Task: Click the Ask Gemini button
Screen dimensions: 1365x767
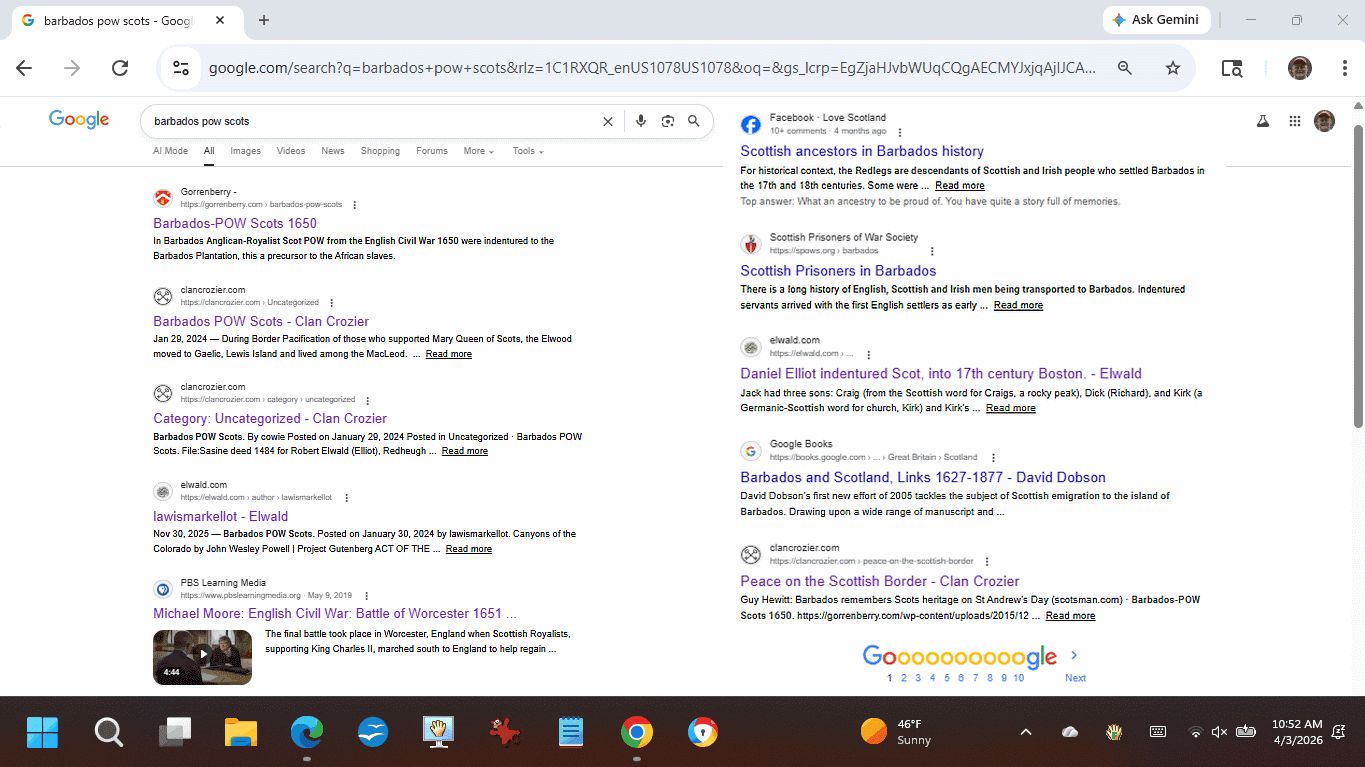Action: (x=1157, y=20)
